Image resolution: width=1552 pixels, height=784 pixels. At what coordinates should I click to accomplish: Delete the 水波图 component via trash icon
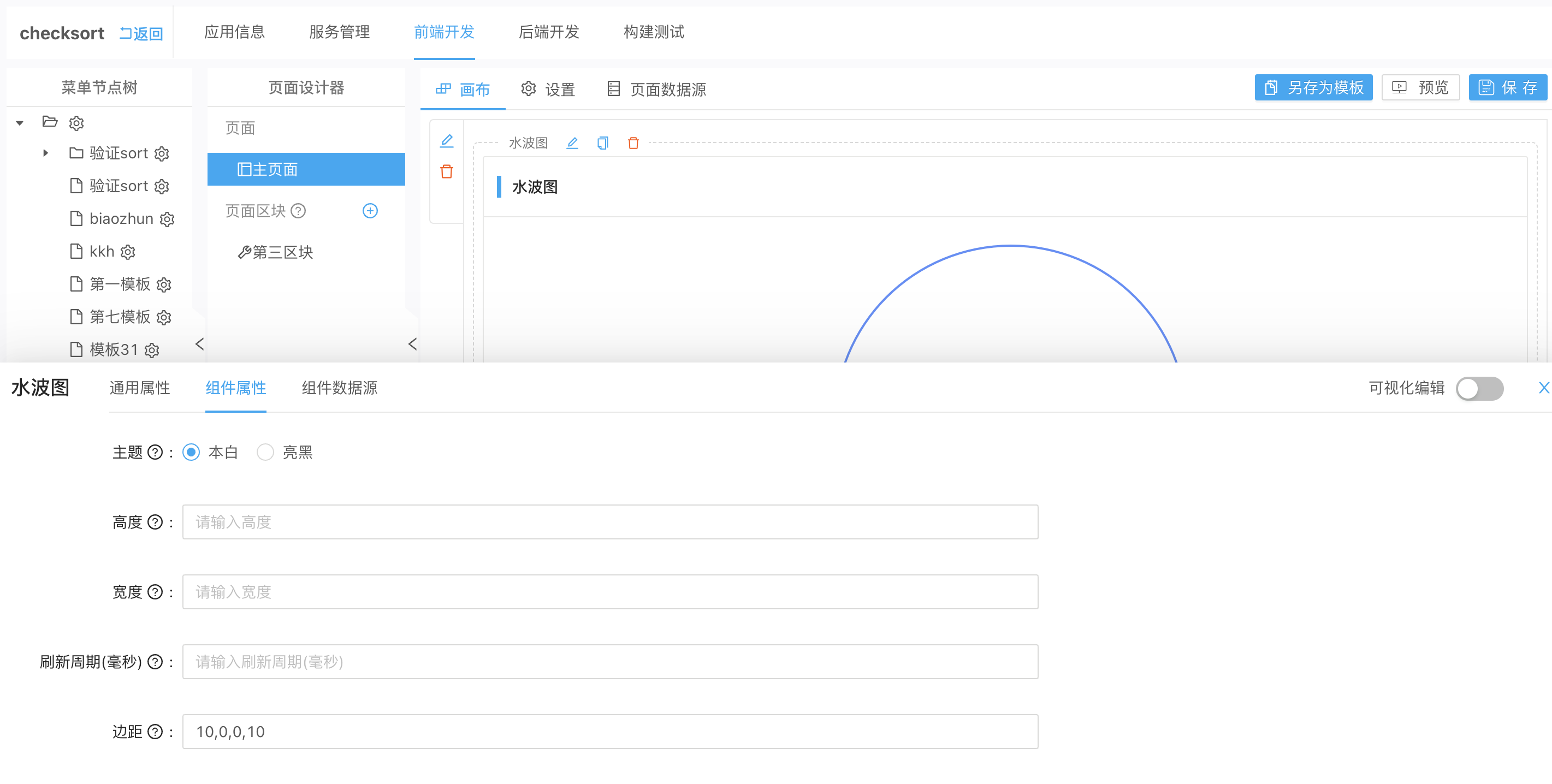tap(632, 142)
